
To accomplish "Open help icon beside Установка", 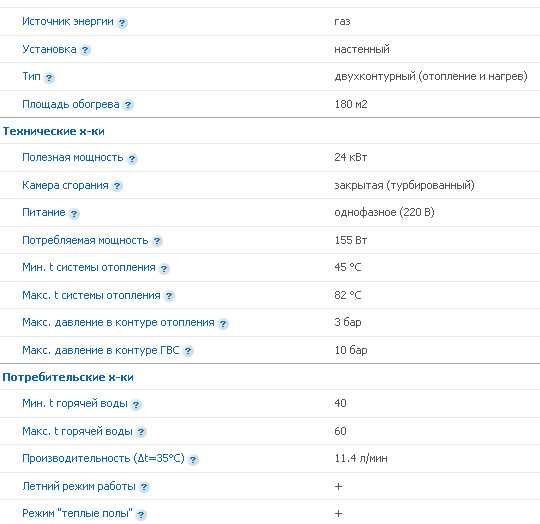I will (85, 50).
